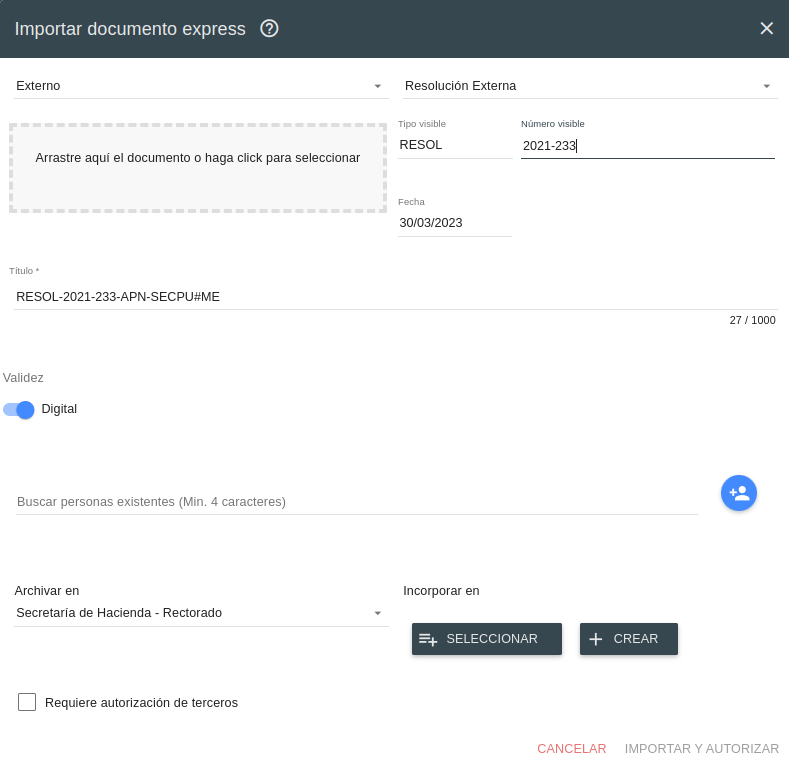Click CANCELAR

(572, 749)
